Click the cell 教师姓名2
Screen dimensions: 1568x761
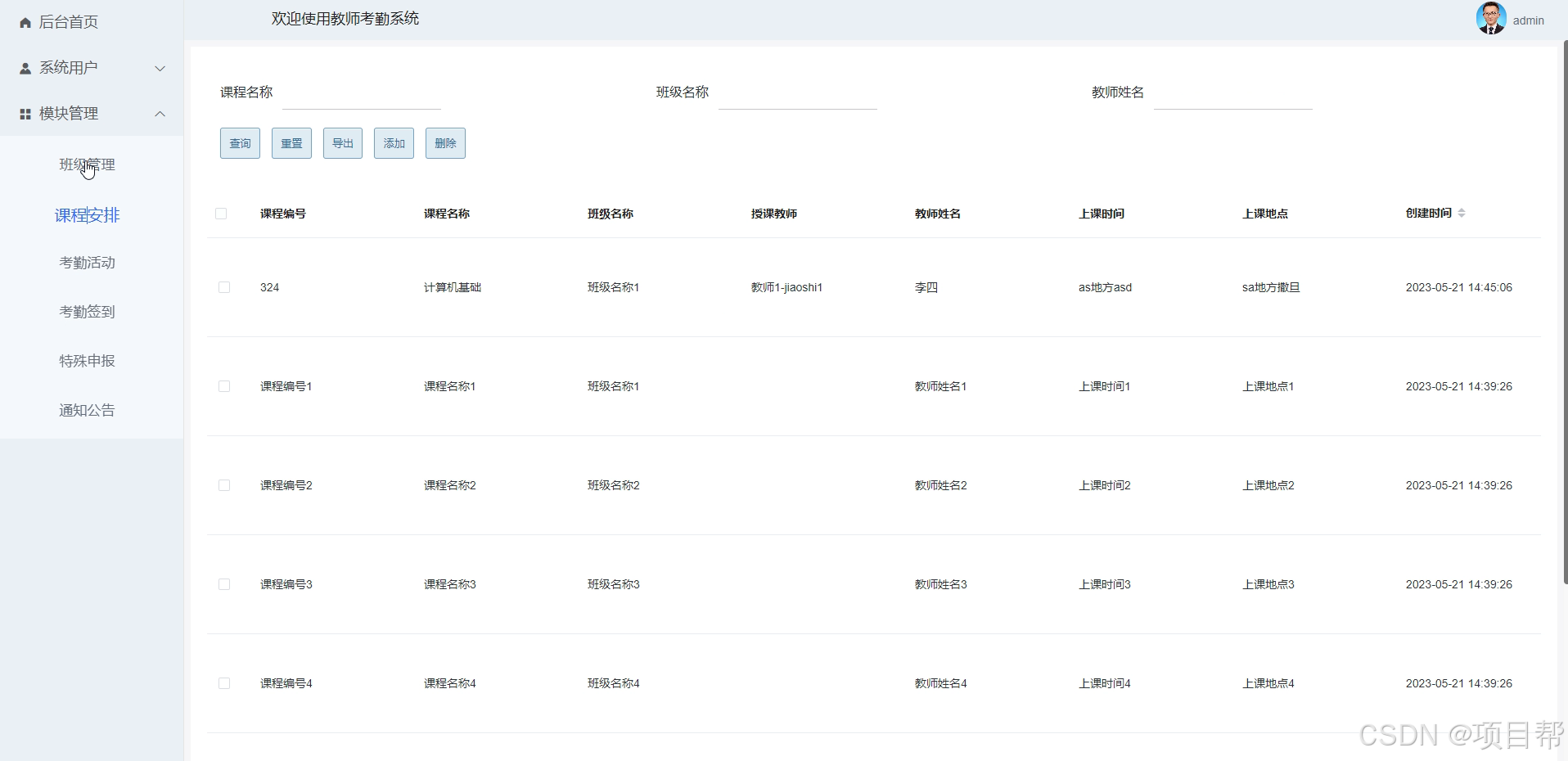pyautogui.click(x=940, y=485)
